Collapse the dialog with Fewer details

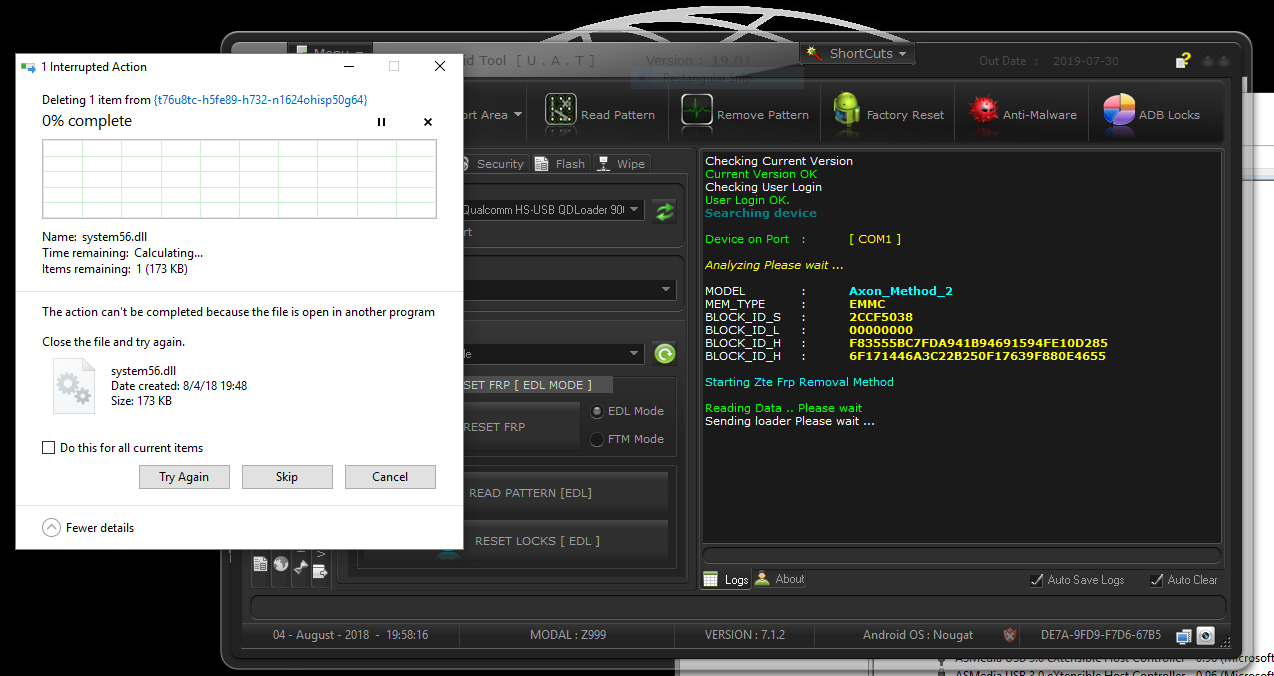(88, 528)
